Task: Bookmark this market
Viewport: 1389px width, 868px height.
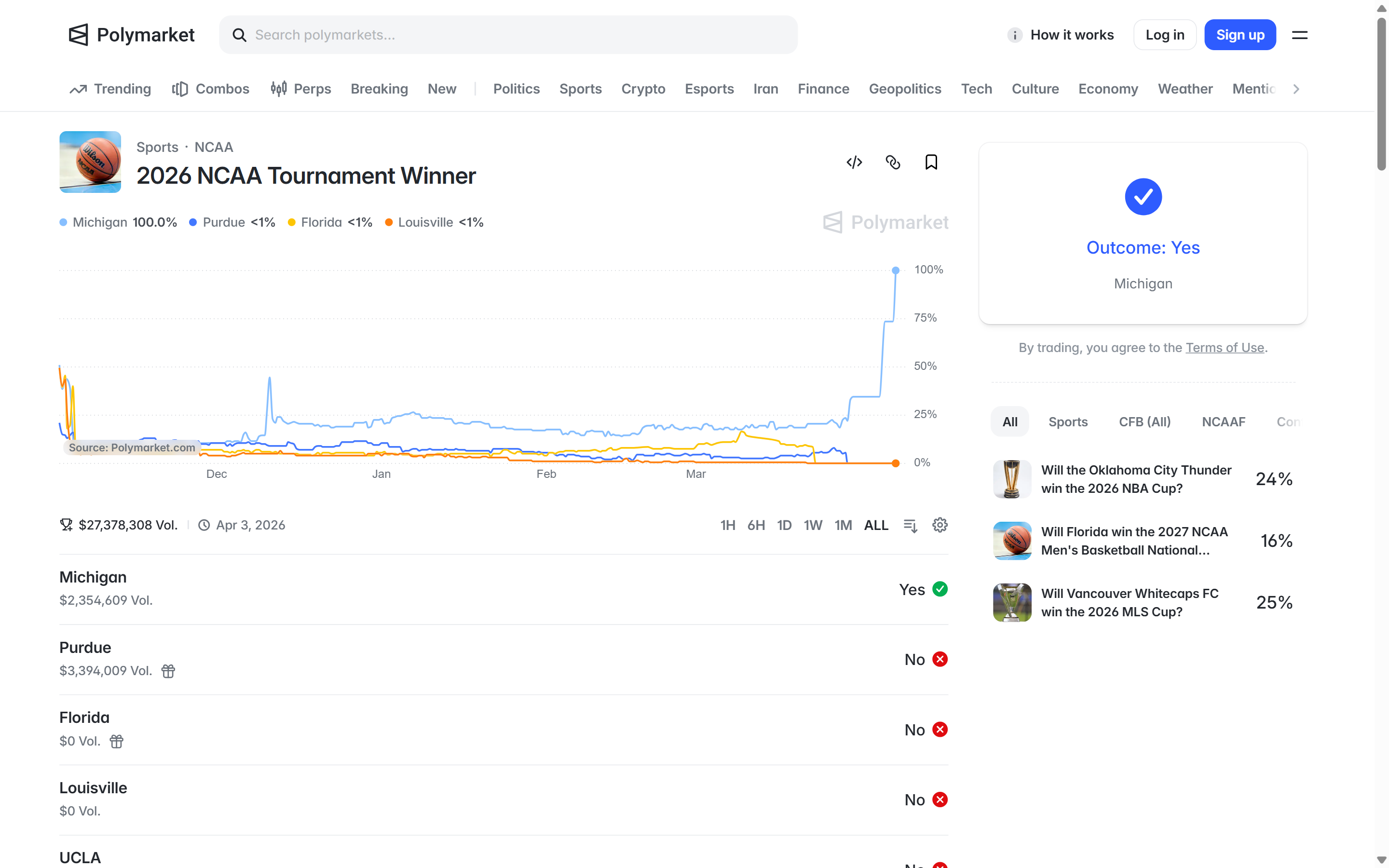Action: pyautogui.click(x=931, y=163)
